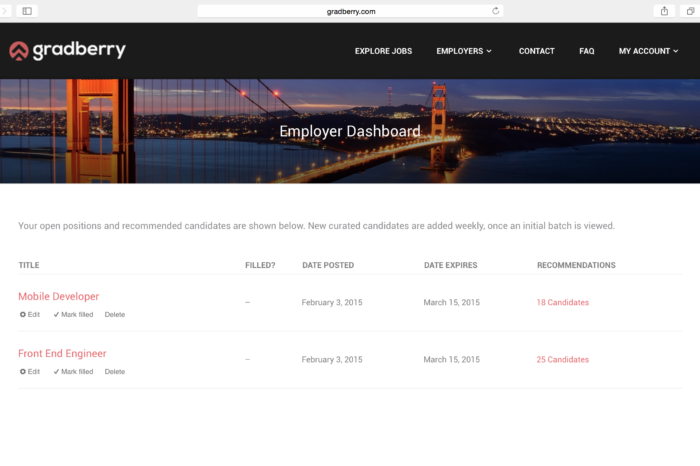
Task: Go back using the browser back arrow
Action: coord(5,11)
